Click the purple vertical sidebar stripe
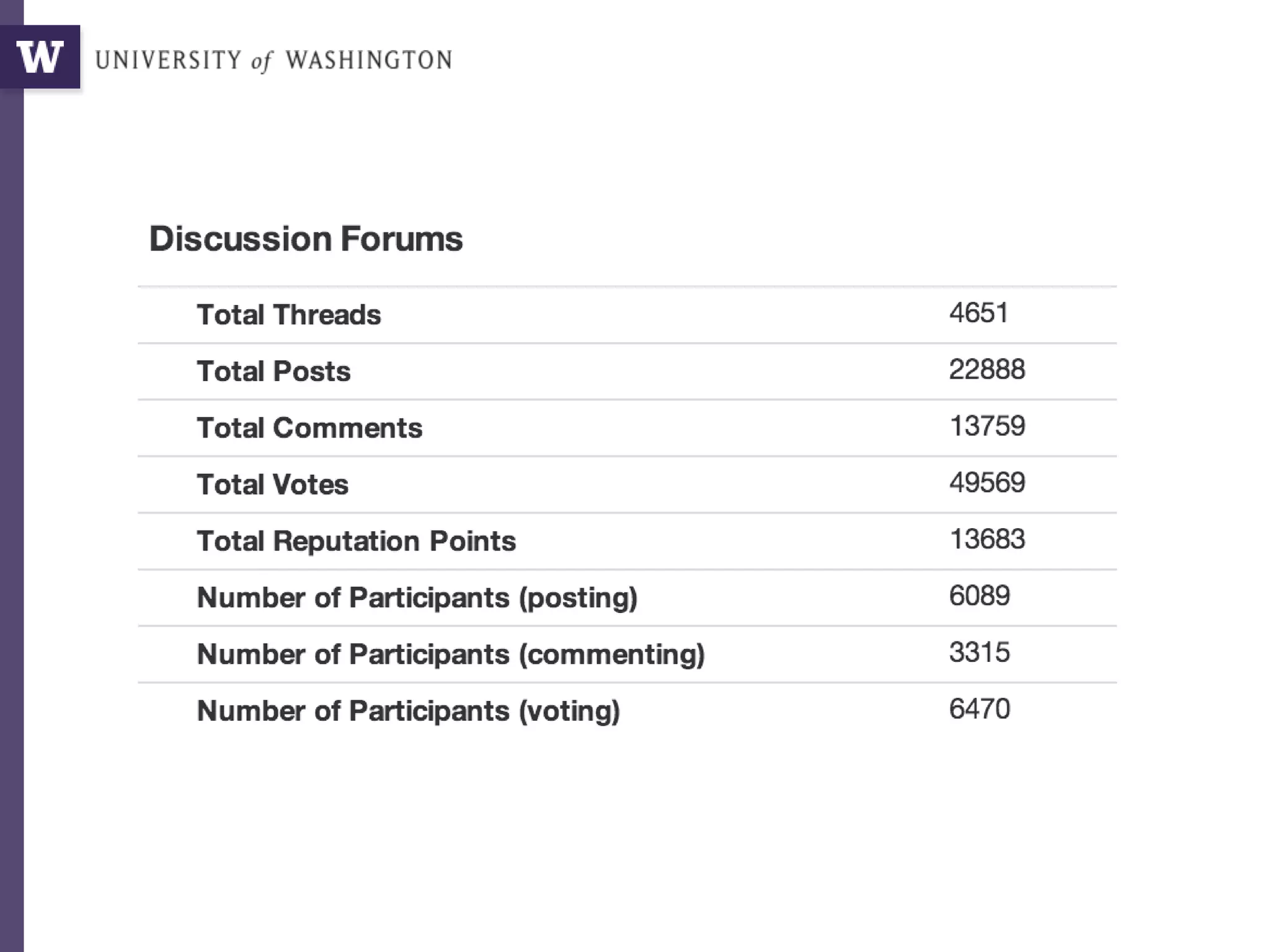 pyautogui.click(x=11, y=496)
